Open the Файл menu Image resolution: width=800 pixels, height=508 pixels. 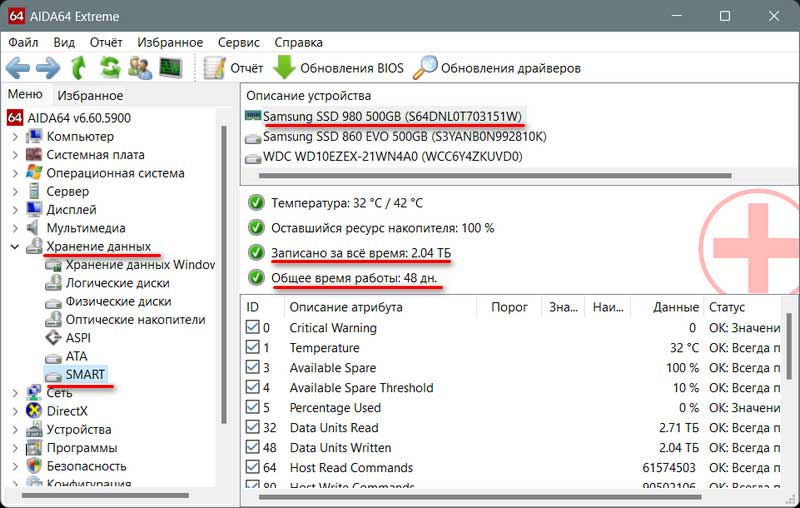[23, 42]
